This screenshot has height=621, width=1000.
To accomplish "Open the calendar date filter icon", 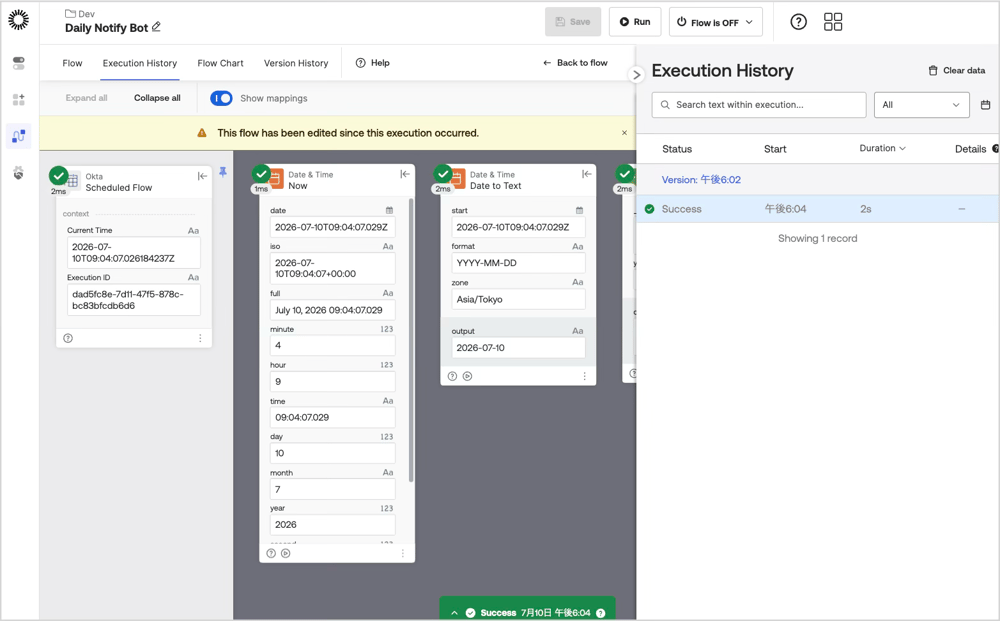I will (985, 105).
